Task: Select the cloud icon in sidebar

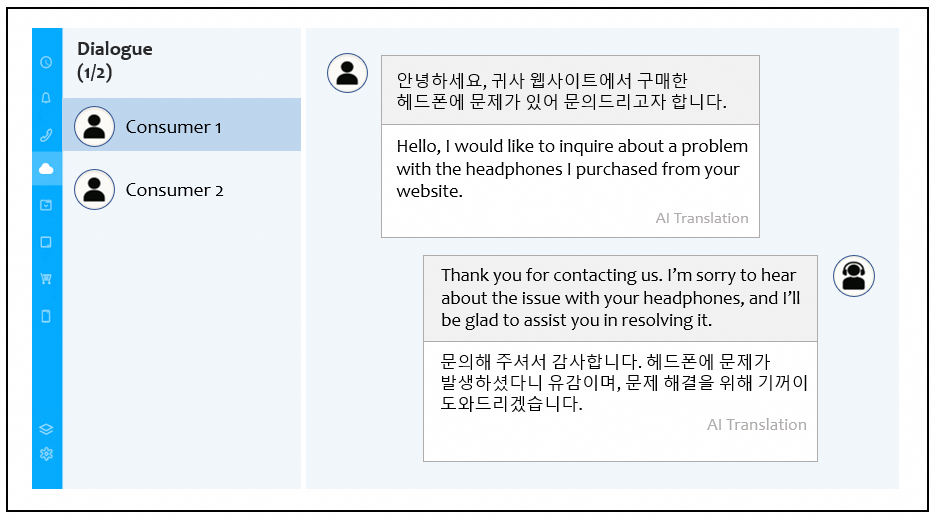Action: pos(46,169)
